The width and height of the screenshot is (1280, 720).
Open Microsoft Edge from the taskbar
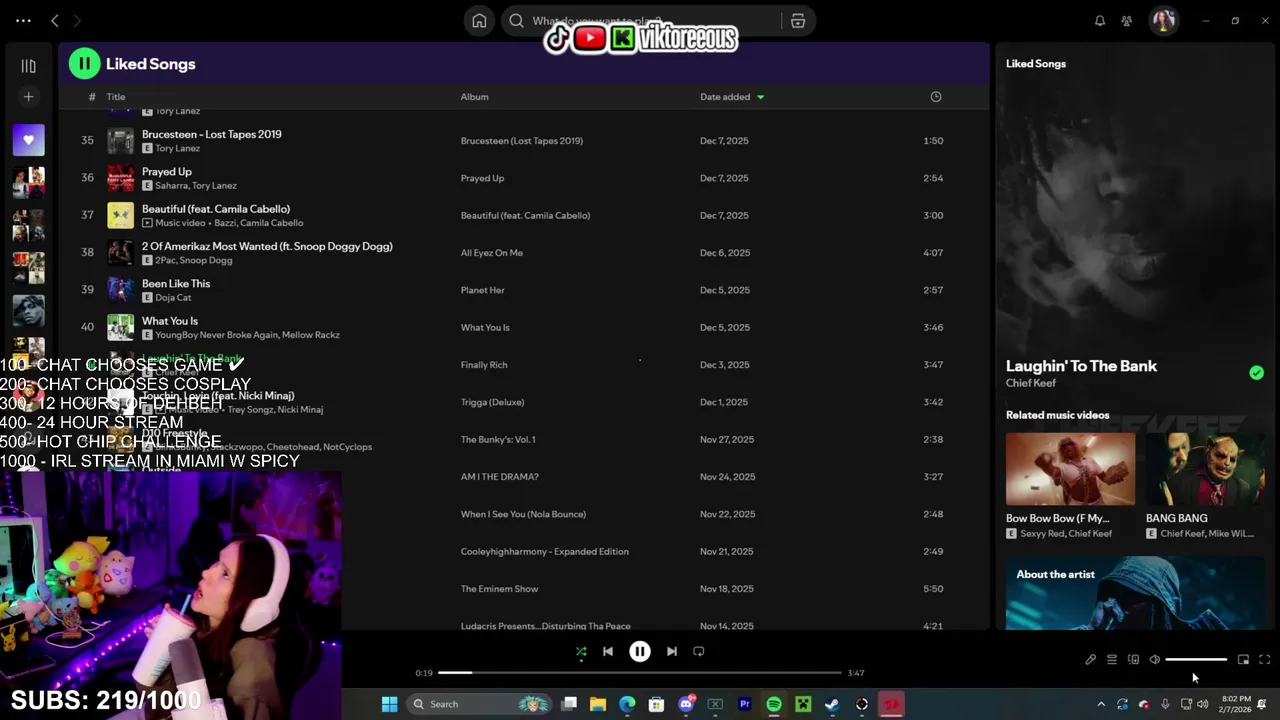(x=627, y=704)
